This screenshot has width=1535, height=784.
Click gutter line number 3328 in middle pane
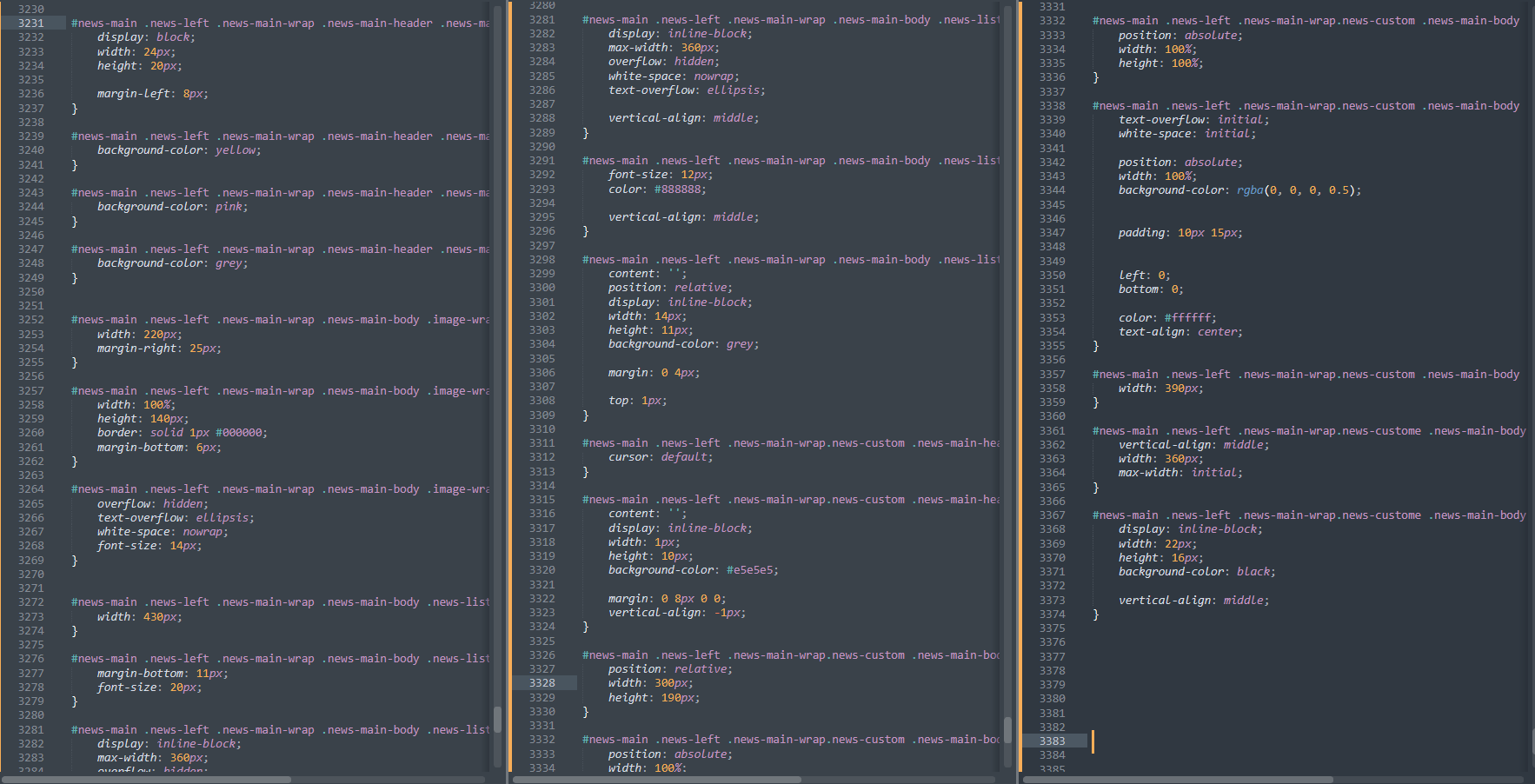tap(542, 683)
